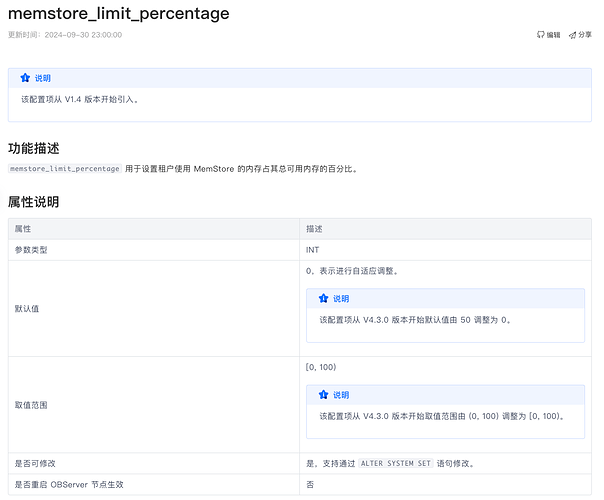Click the note about V4.3.0 range change
This screenshot has height=500, width=604.
(x=442, y=416)
